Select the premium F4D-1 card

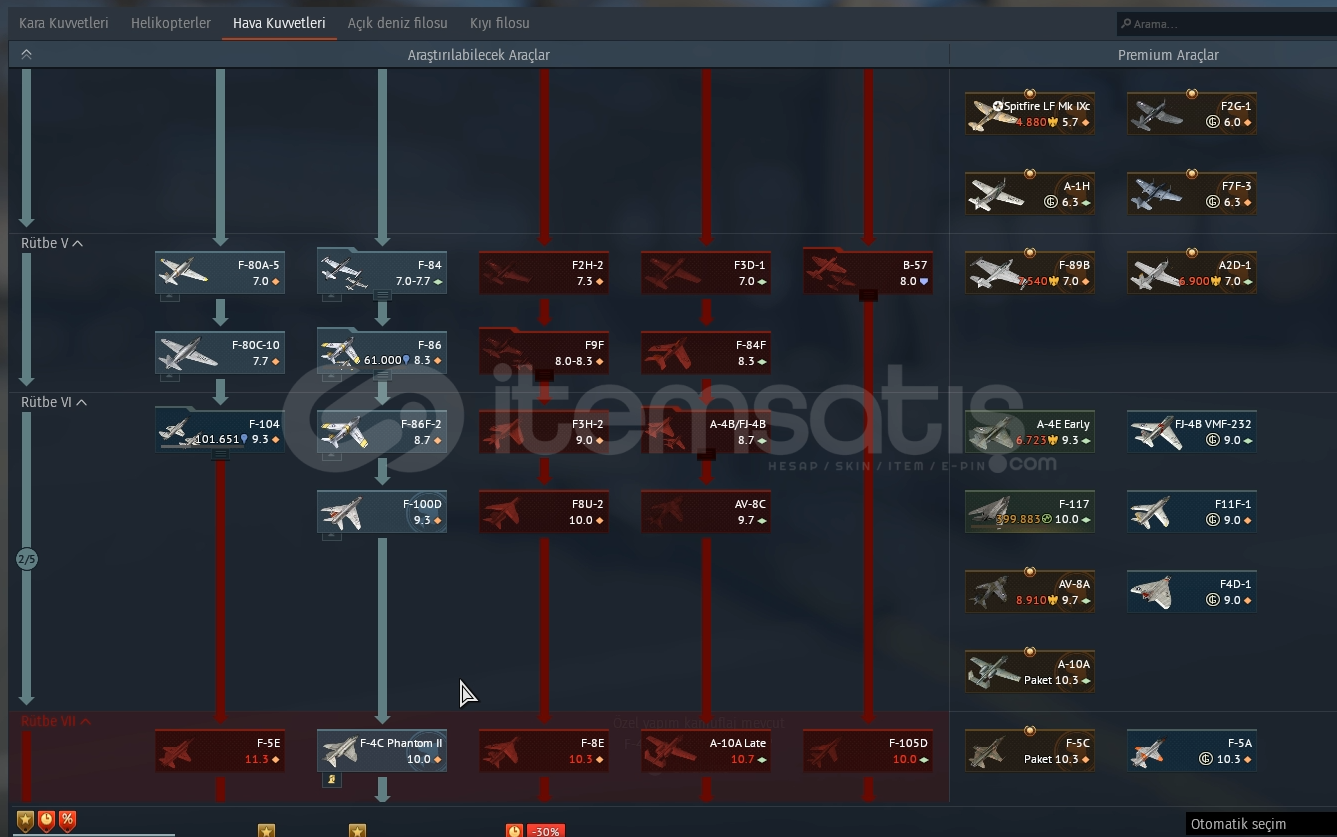pyautogui.click(x=1192, y=591)
